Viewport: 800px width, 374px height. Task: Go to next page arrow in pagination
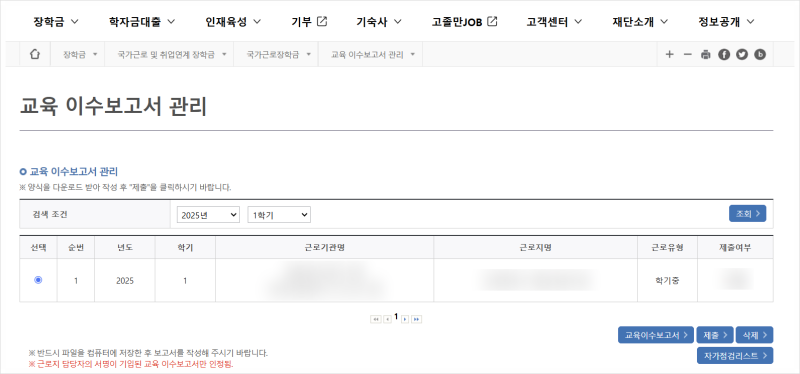[405, 319]
